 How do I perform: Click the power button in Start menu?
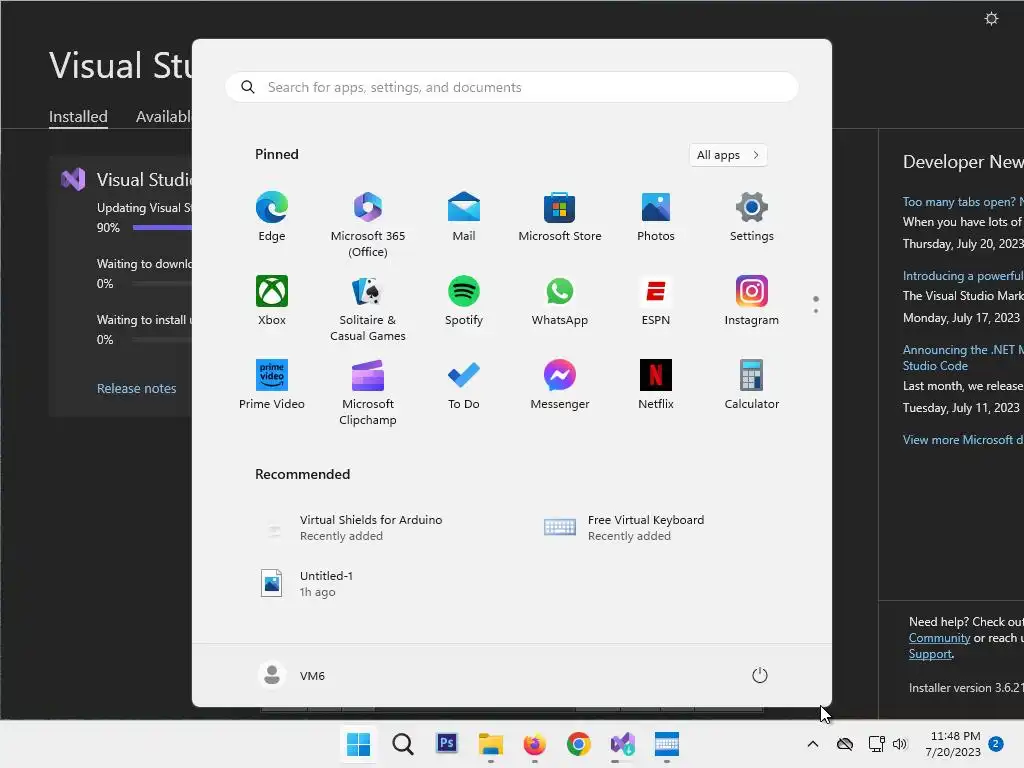click(760, 675)
